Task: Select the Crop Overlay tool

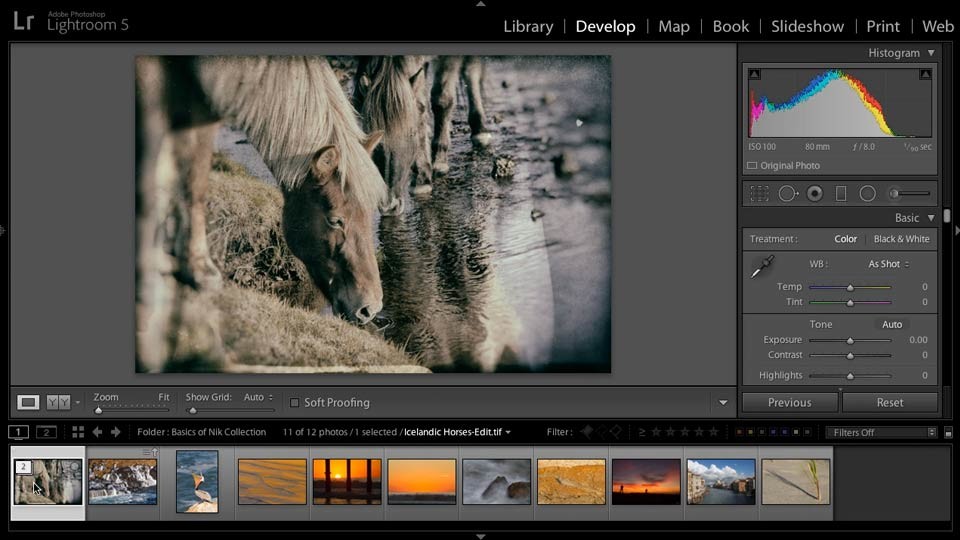Action: coord(759,193)
